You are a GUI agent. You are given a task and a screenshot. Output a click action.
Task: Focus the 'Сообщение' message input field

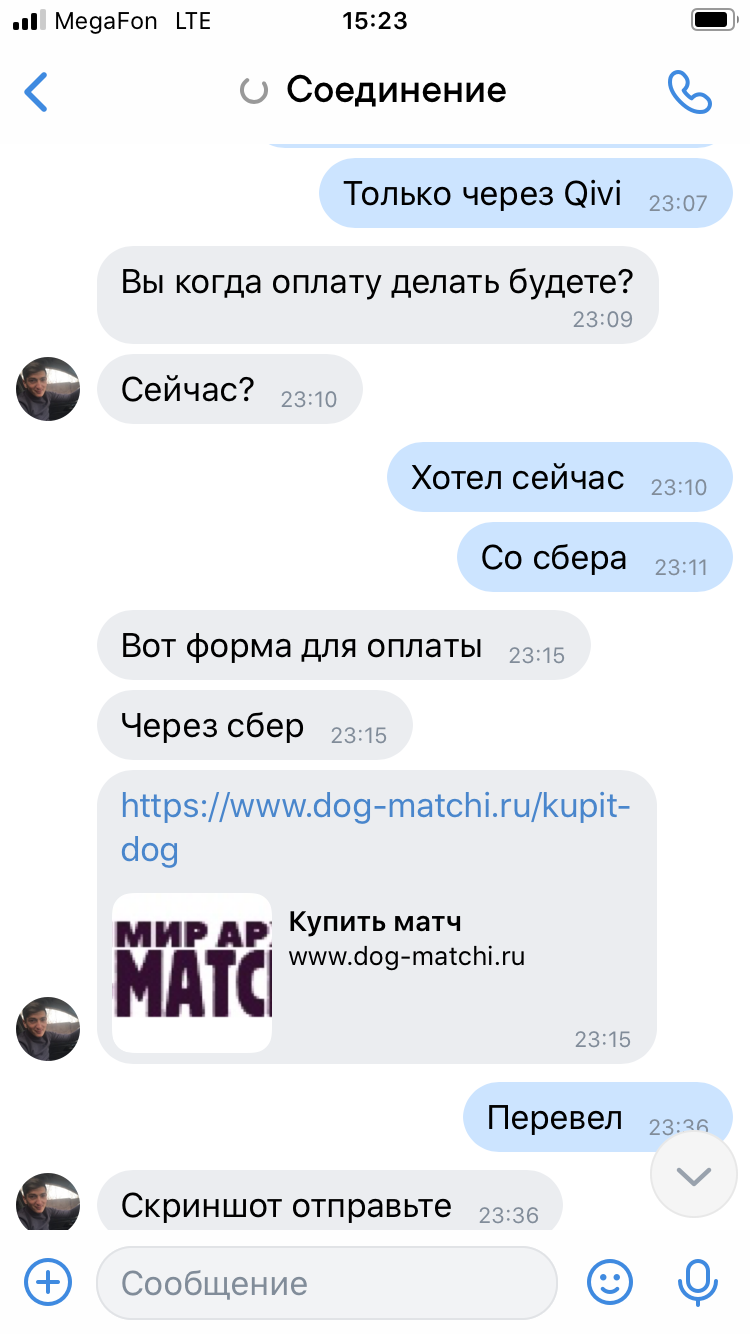(x=327, y=1283)
